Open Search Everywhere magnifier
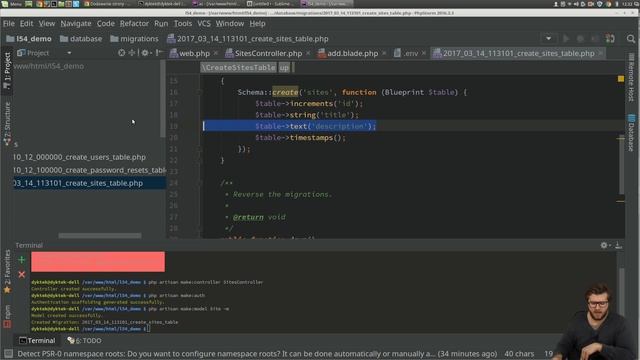 pyautogui.click(x=631, y=39)
